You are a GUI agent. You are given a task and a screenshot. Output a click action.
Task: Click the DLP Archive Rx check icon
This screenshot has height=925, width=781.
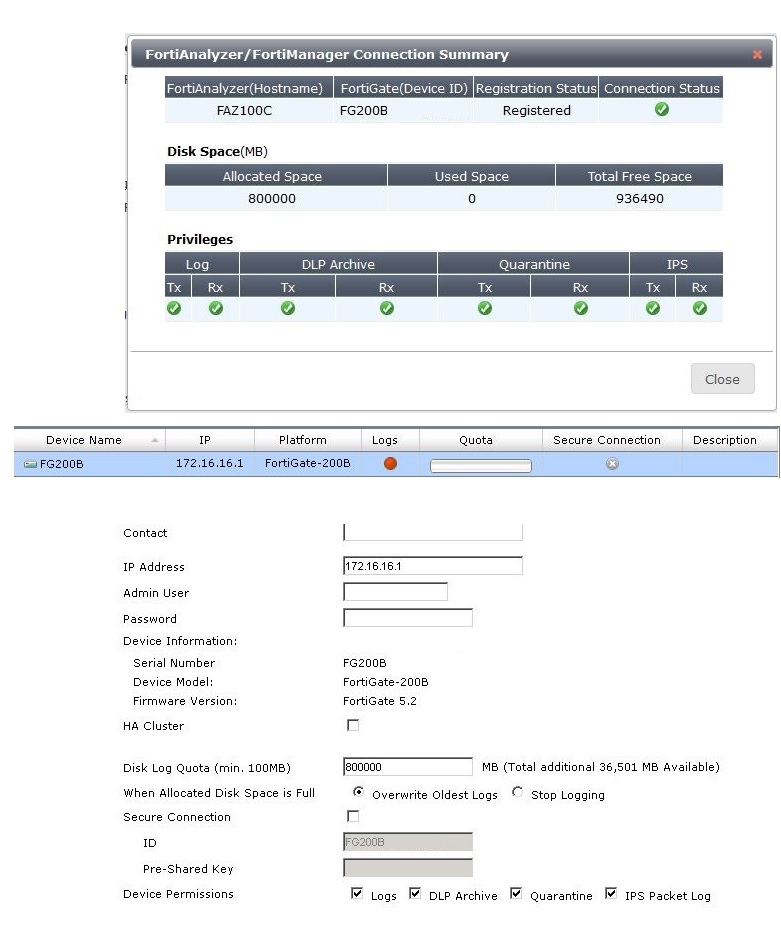pyautogui.click(x=387, y=308)
